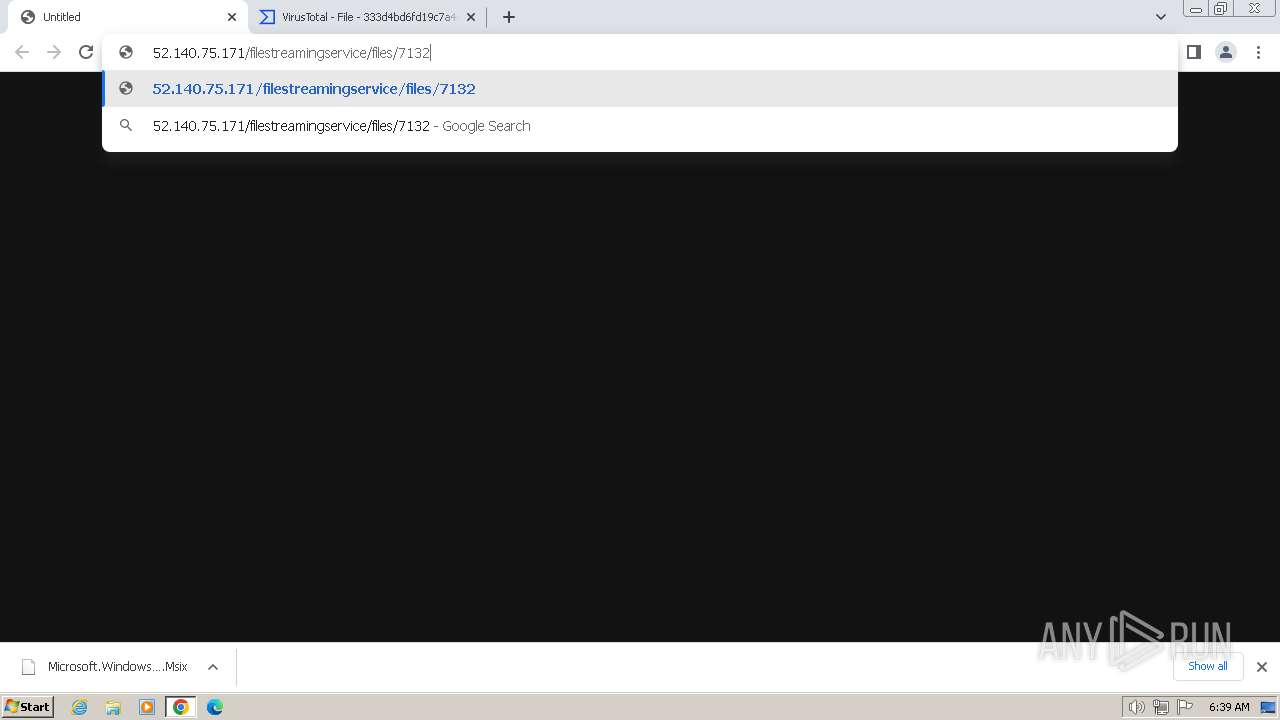Screen dimensions: 1280x720
Task: Close the downloads bar
Action: click(1262, 667)
